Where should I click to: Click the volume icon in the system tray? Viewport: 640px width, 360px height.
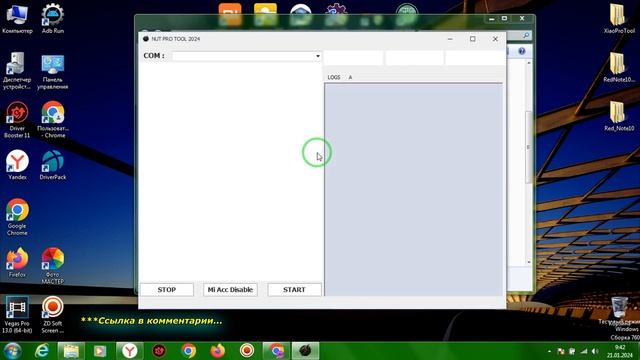(x=595, y=351)
